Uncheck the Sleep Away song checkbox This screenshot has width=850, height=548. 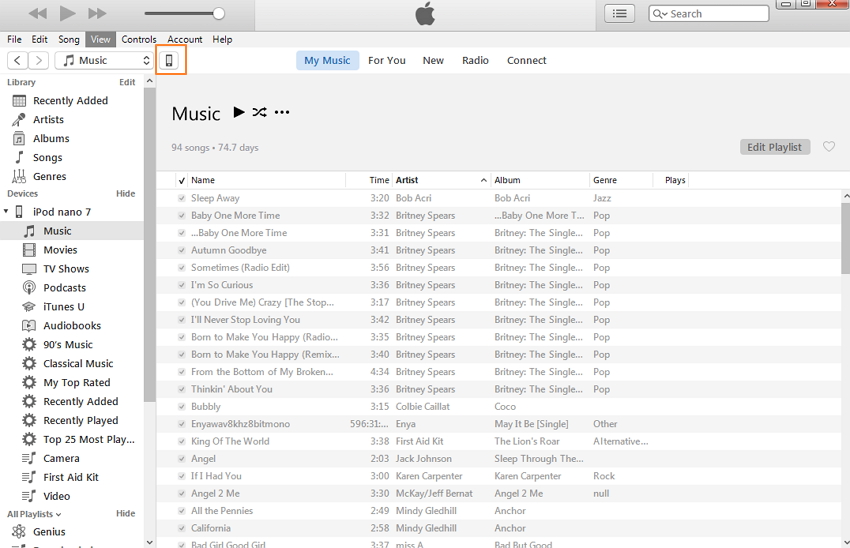[x=181, y=198]
